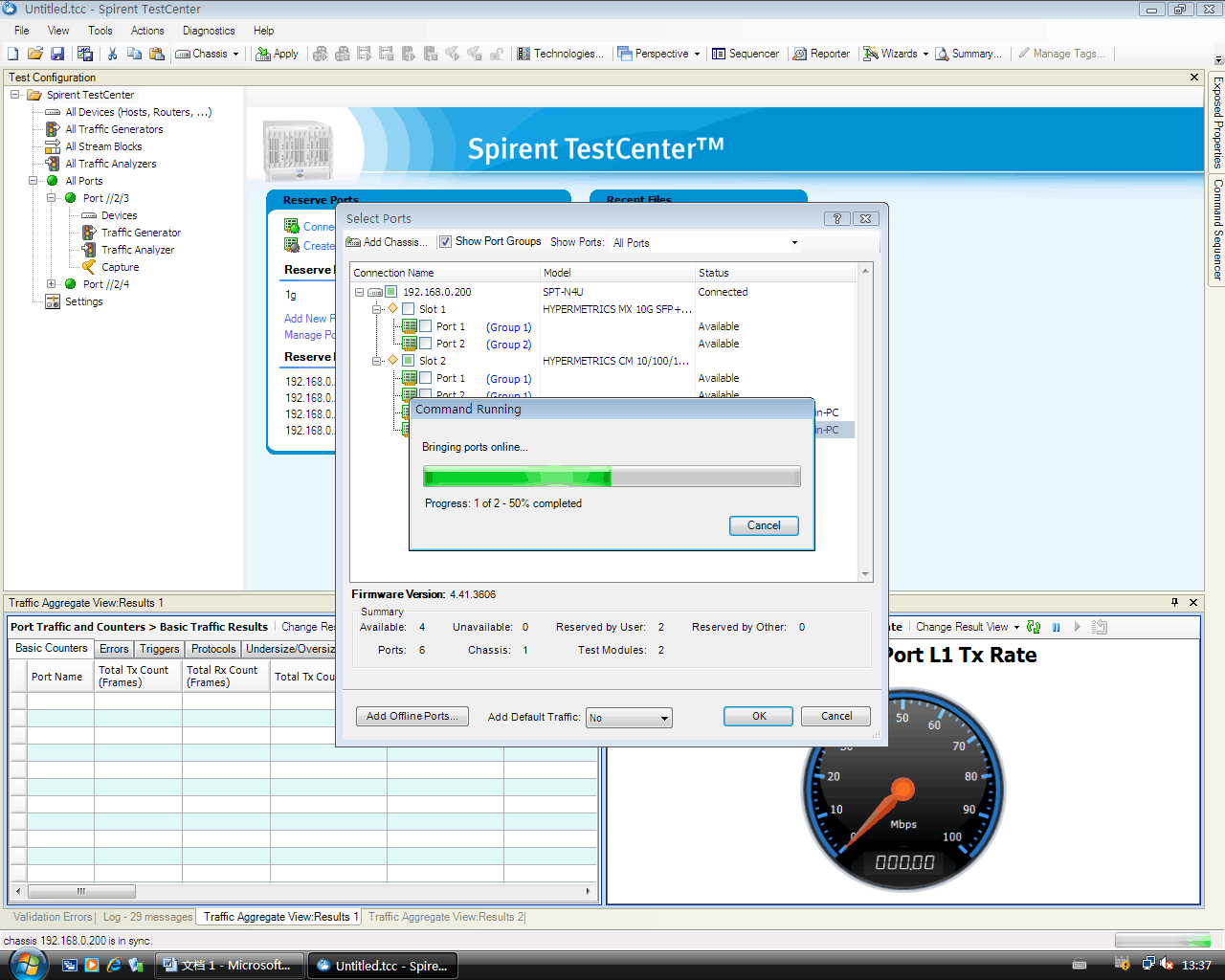Image resolution: width=1225 pixels, height=980 pixels.
Task: Open the File menu
Action: click(21, 31)
